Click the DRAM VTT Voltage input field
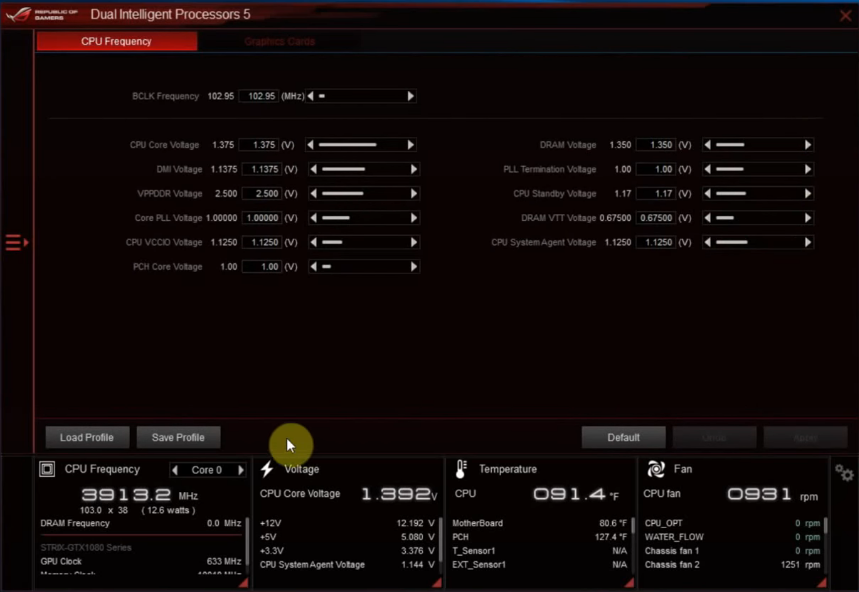The height and width of the screenshot is (592, 859). pos(656,218)
